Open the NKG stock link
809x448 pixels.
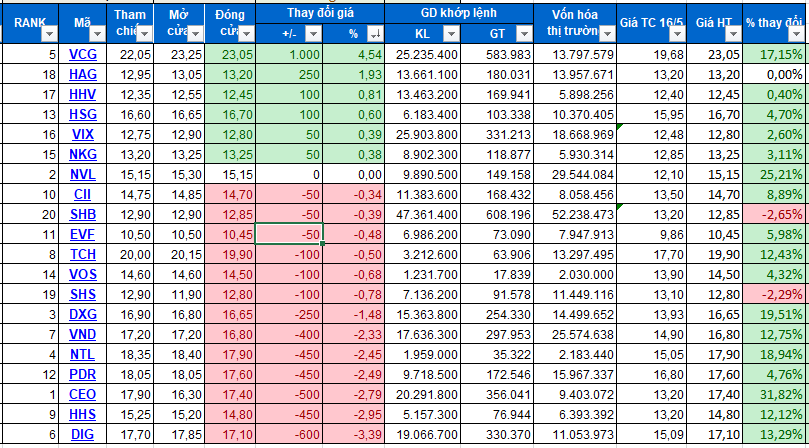click(83, 154)
